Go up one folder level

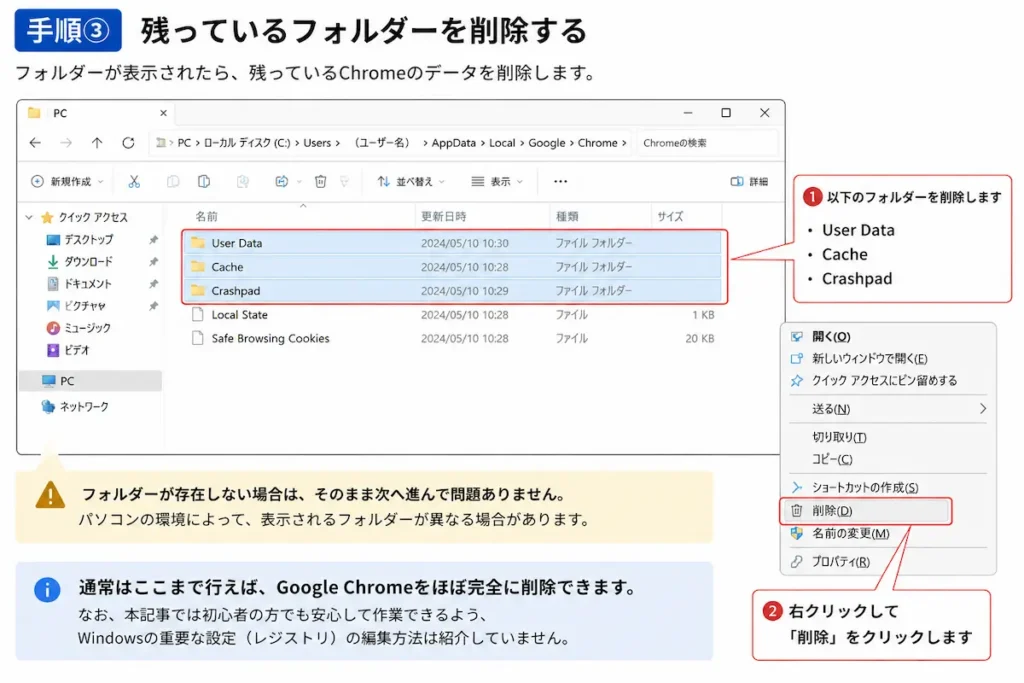pyautogui.click(x=97, y=142)
